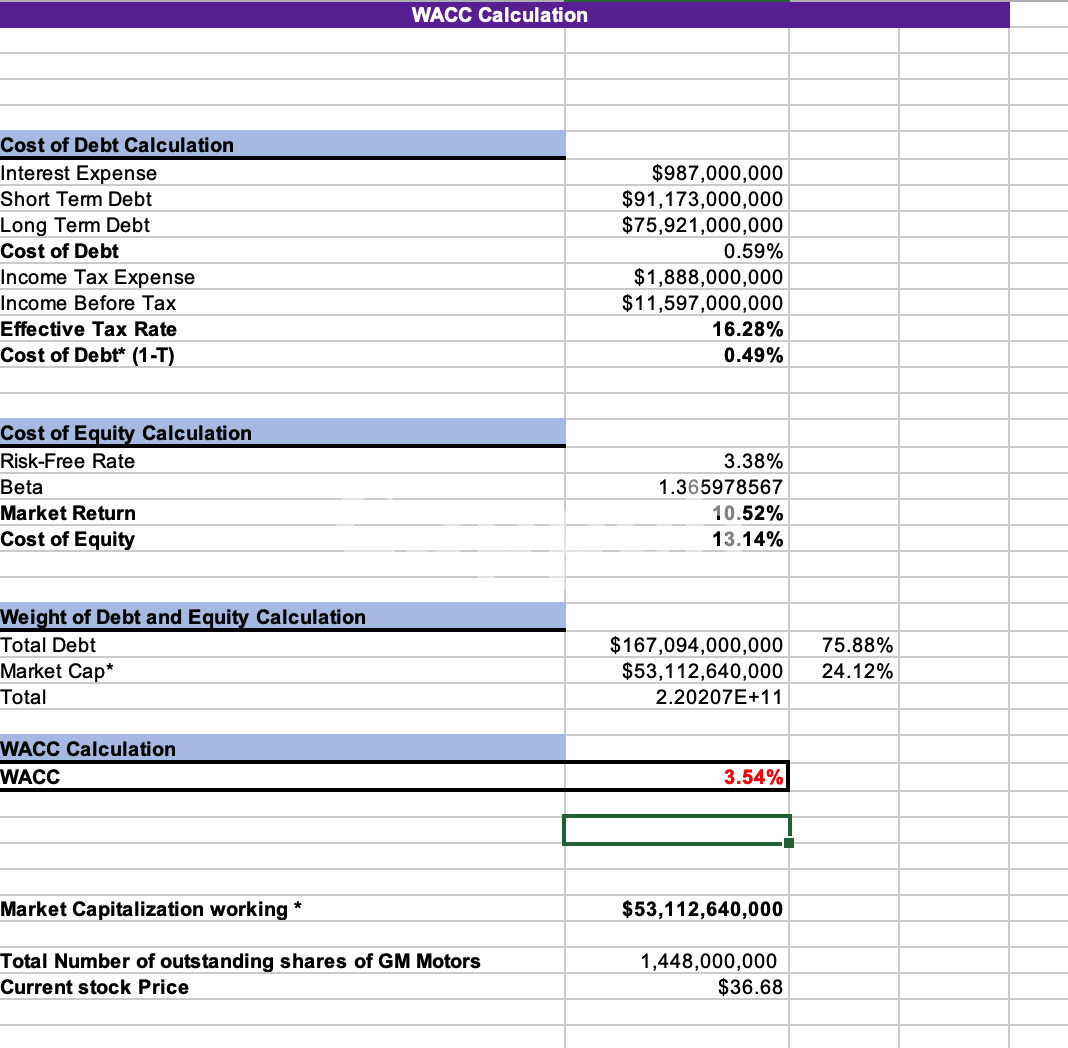Select the Short Term Debt value cell
1068x1048 pixels.
pyautogui.click(x=702, y=199)
